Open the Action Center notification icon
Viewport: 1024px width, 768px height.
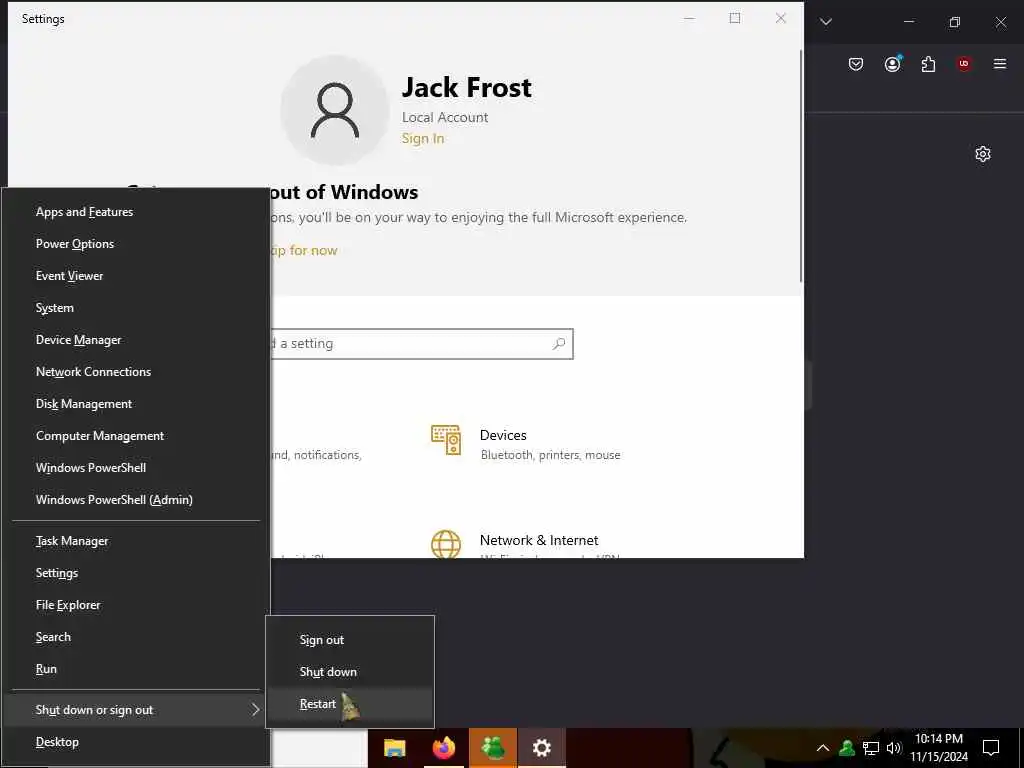pyautogui.click(x=991, y=748)
